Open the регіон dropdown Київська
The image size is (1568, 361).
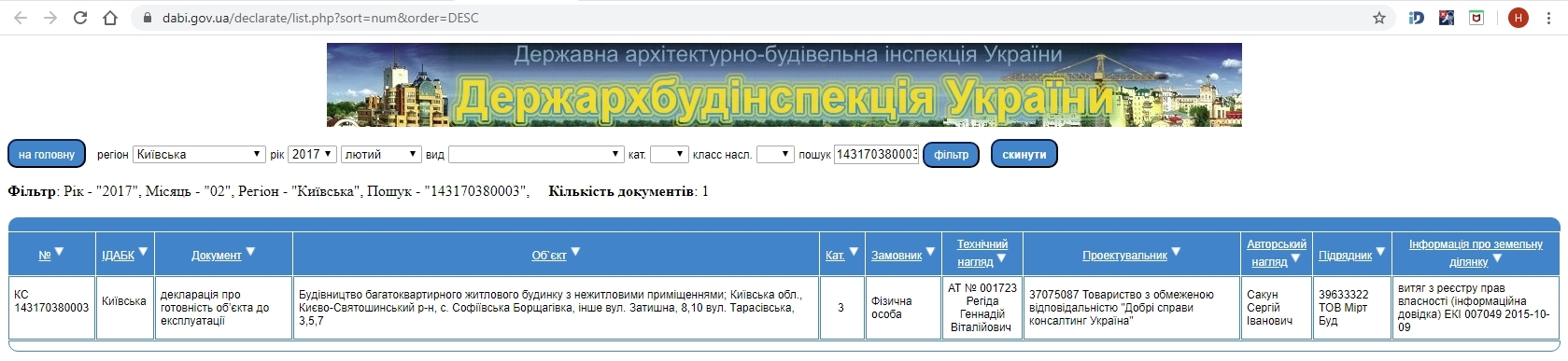point(199,154)
